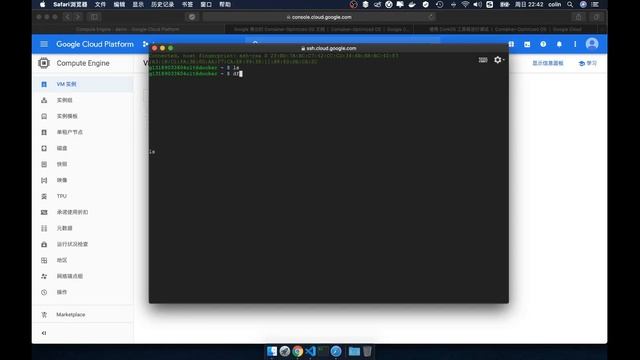The height and width of the screenshot is (360, 640).
Task: Click the user account avatar
Action: (592, 44)
